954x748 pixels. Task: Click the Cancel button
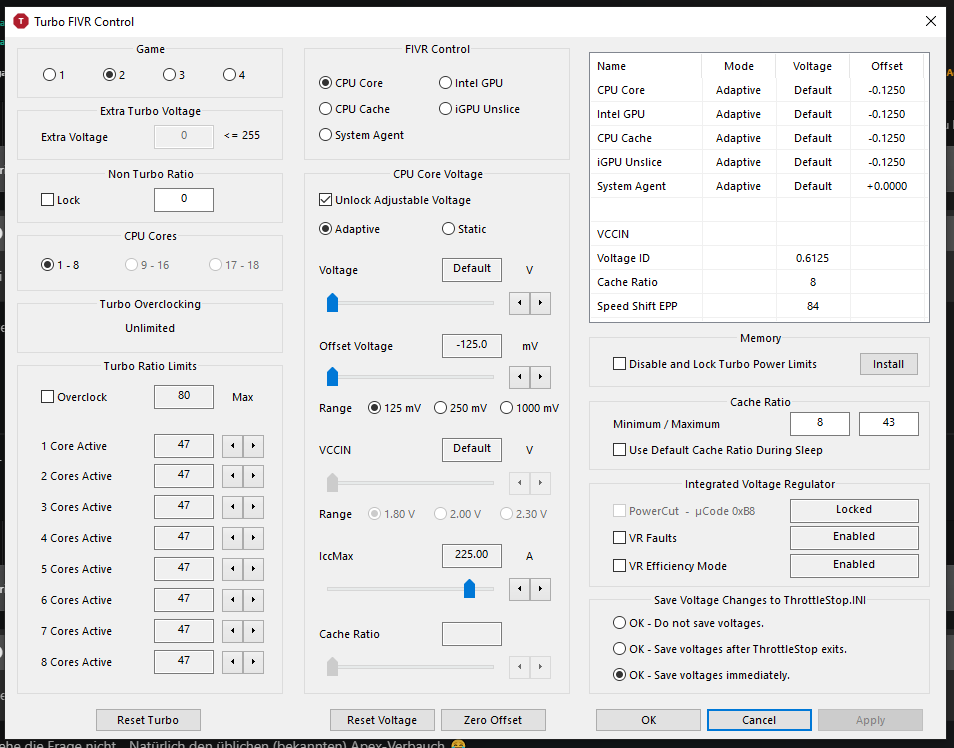tap(759, 720)
